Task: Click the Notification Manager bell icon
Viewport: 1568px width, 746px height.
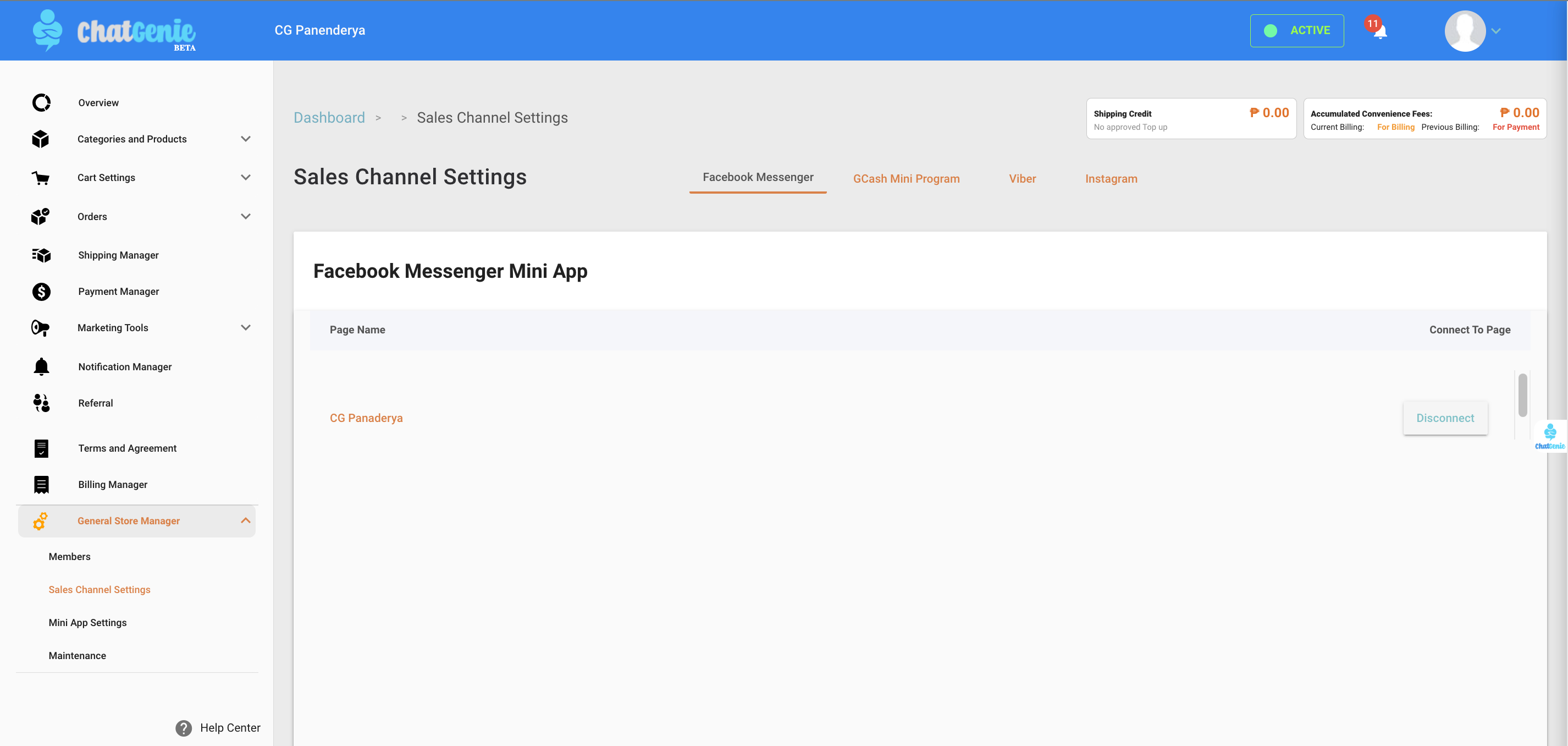Action: click(41, 366)
